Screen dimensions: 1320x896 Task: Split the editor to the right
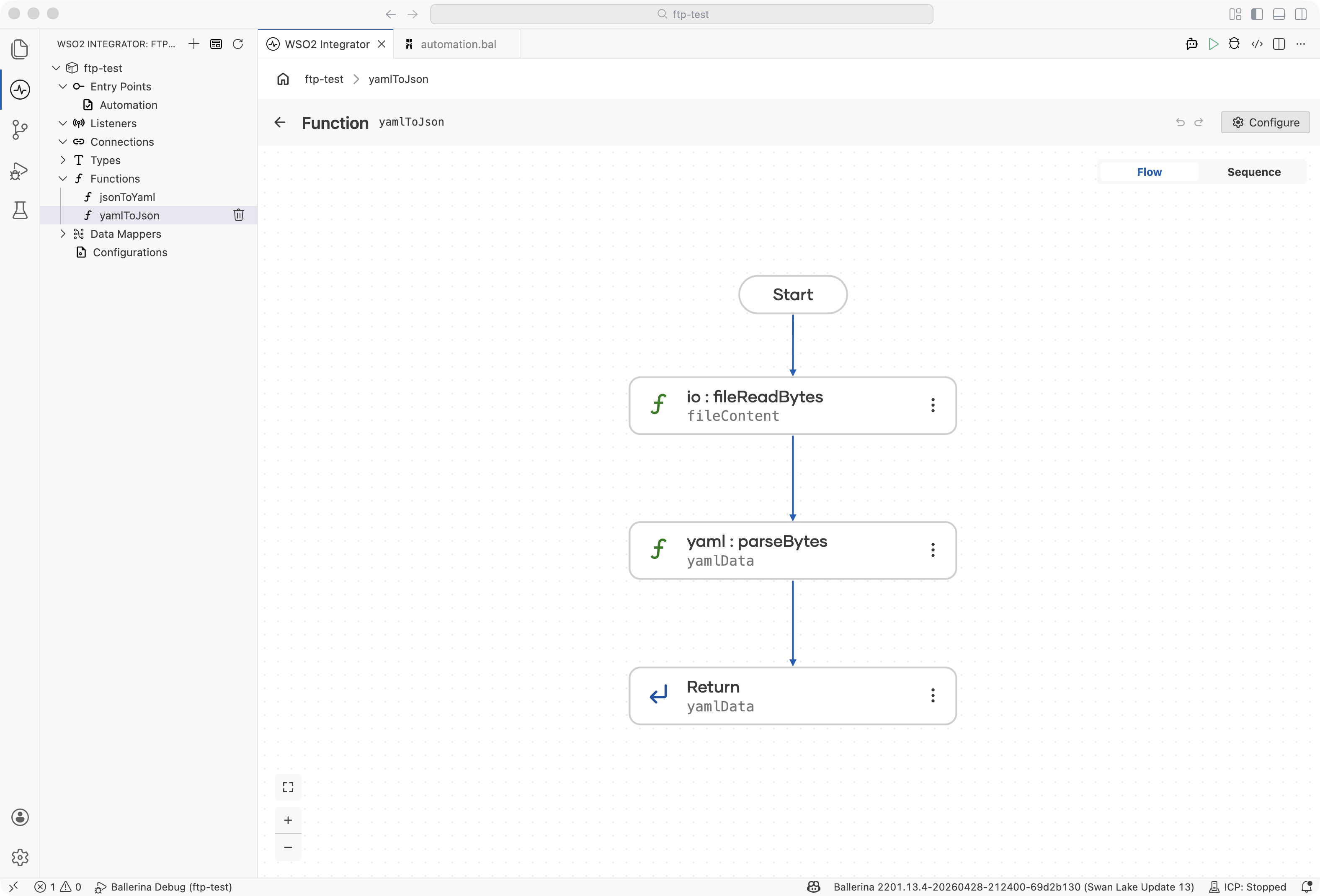1279,44
